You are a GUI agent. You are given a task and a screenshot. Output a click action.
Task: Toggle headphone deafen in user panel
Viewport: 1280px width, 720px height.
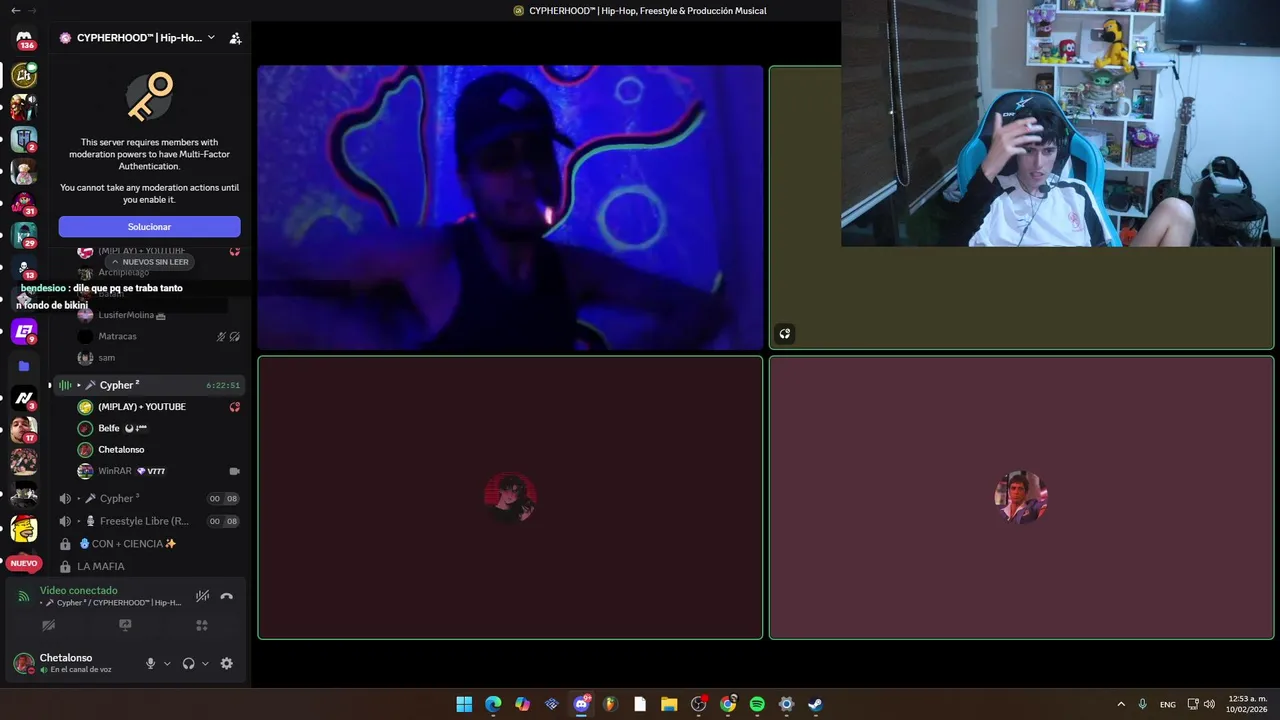point(188,663)
